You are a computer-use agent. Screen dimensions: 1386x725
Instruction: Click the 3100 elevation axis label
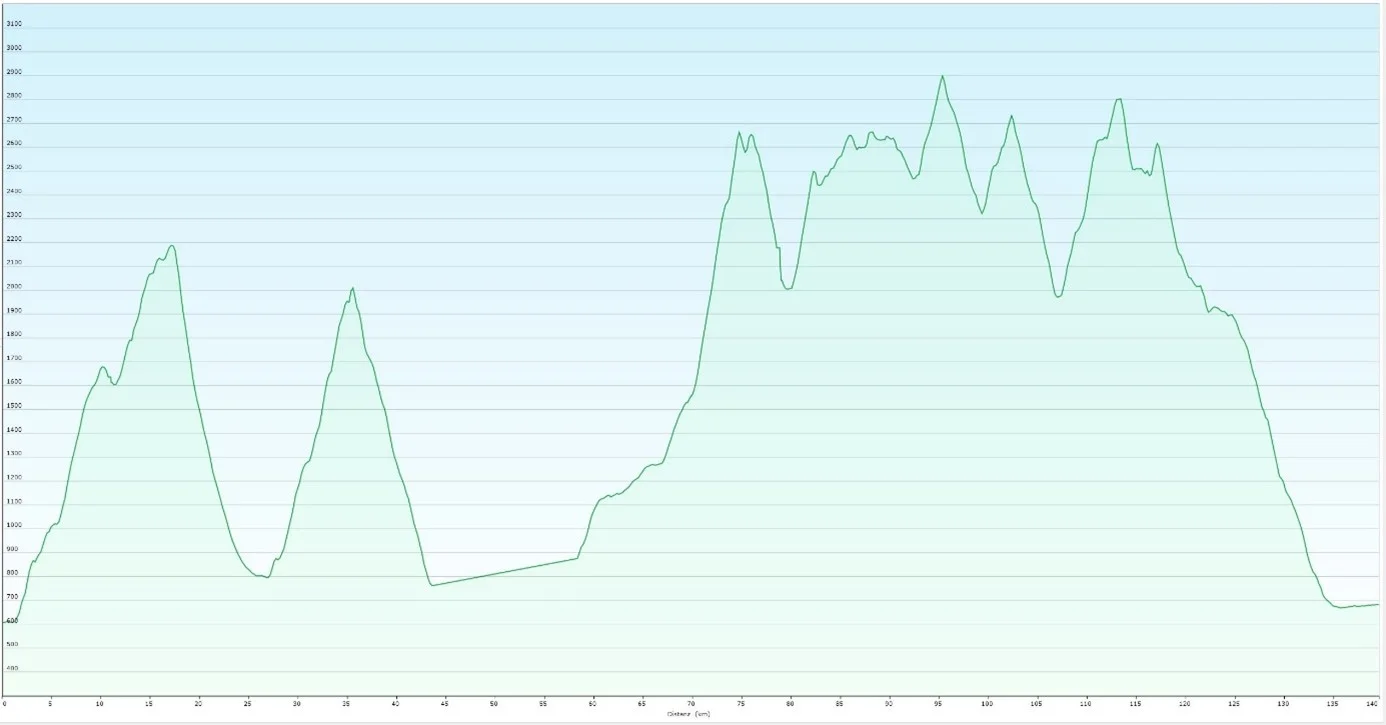pyautogui.click(x=14, y=24)
